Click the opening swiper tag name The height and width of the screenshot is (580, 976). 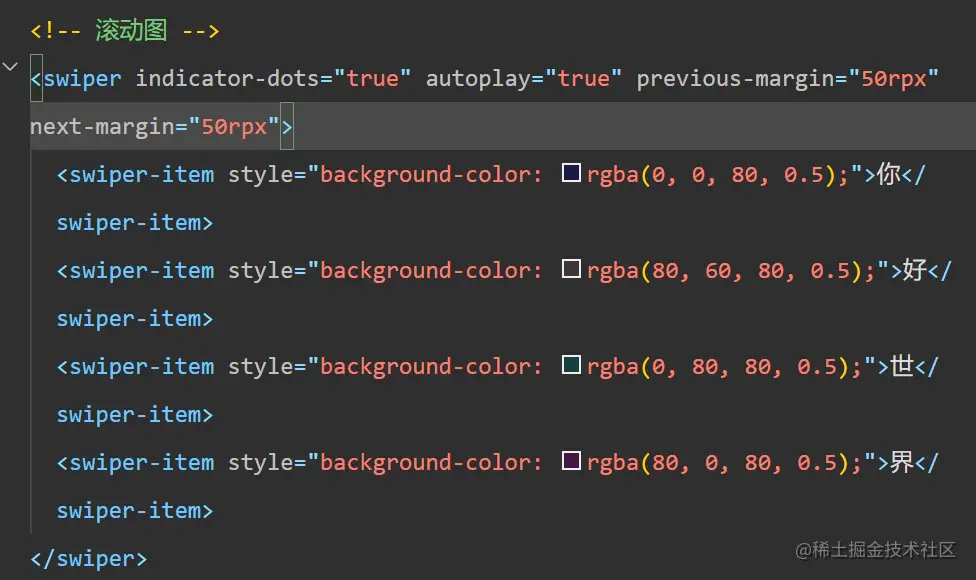(x=82, y=78)
